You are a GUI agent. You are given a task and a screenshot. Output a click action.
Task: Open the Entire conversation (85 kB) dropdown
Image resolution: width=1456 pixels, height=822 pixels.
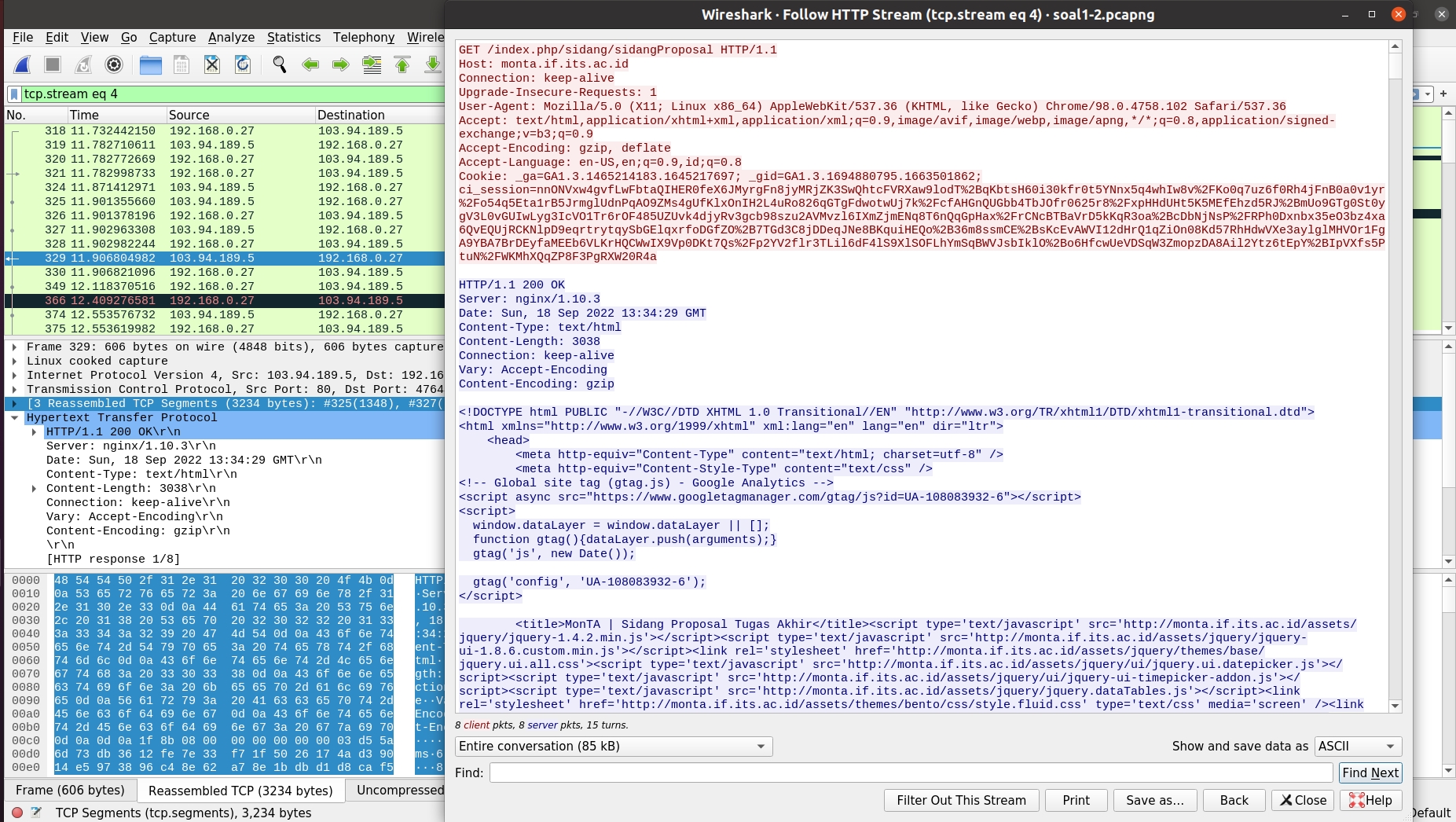click(x=613, y=746)
